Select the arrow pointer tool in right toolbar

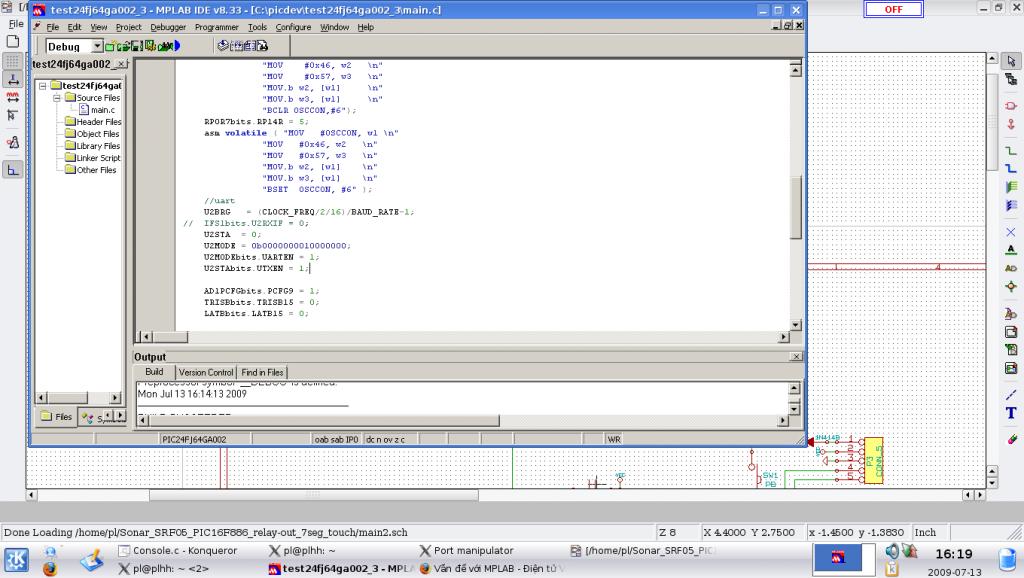tap(1011, 62)
